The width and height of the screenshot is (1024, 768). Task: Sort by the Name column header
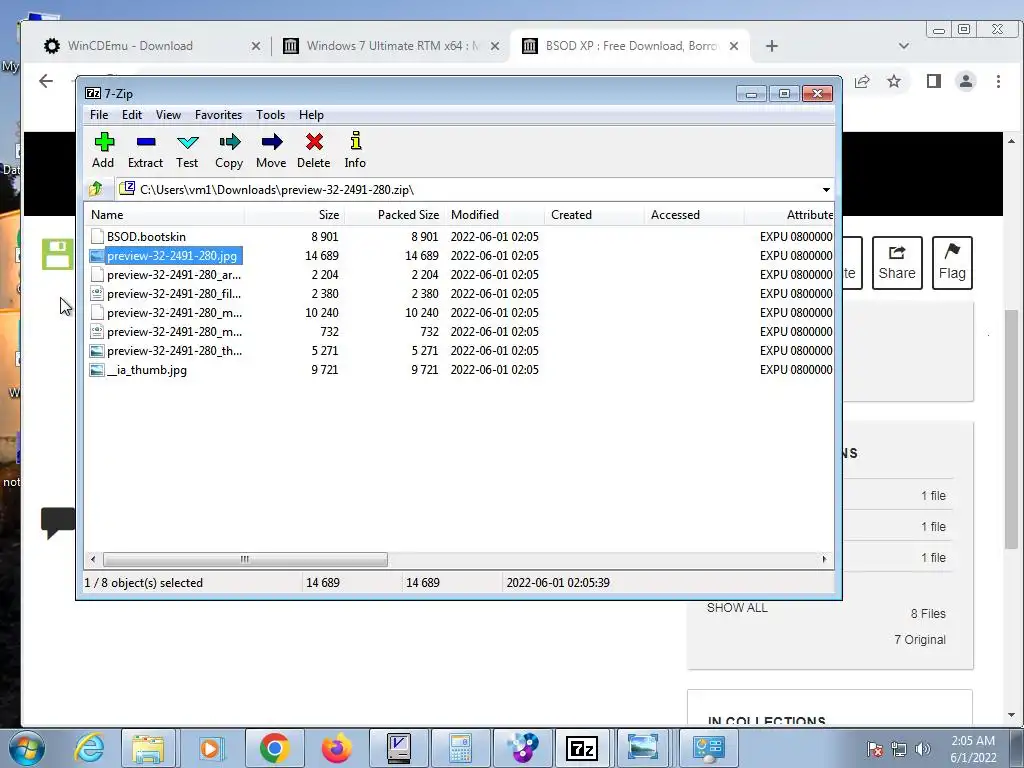[x=165, y=215]
